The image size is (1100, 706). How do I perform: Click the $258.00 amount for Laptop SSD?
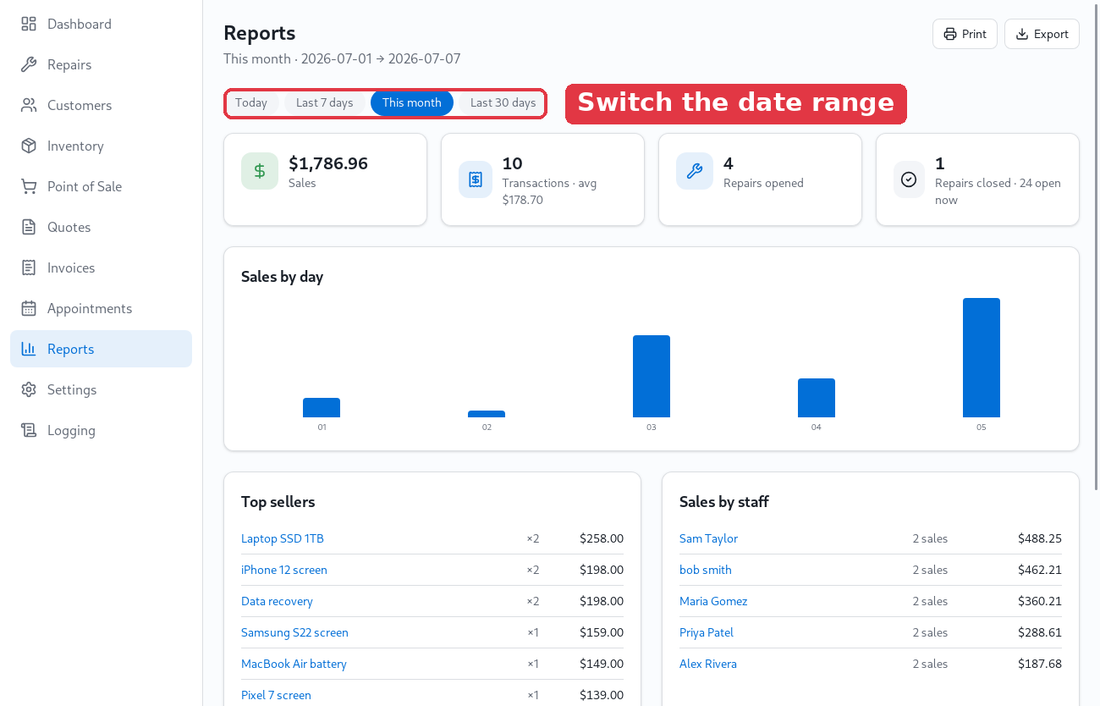tap(601, 539)
